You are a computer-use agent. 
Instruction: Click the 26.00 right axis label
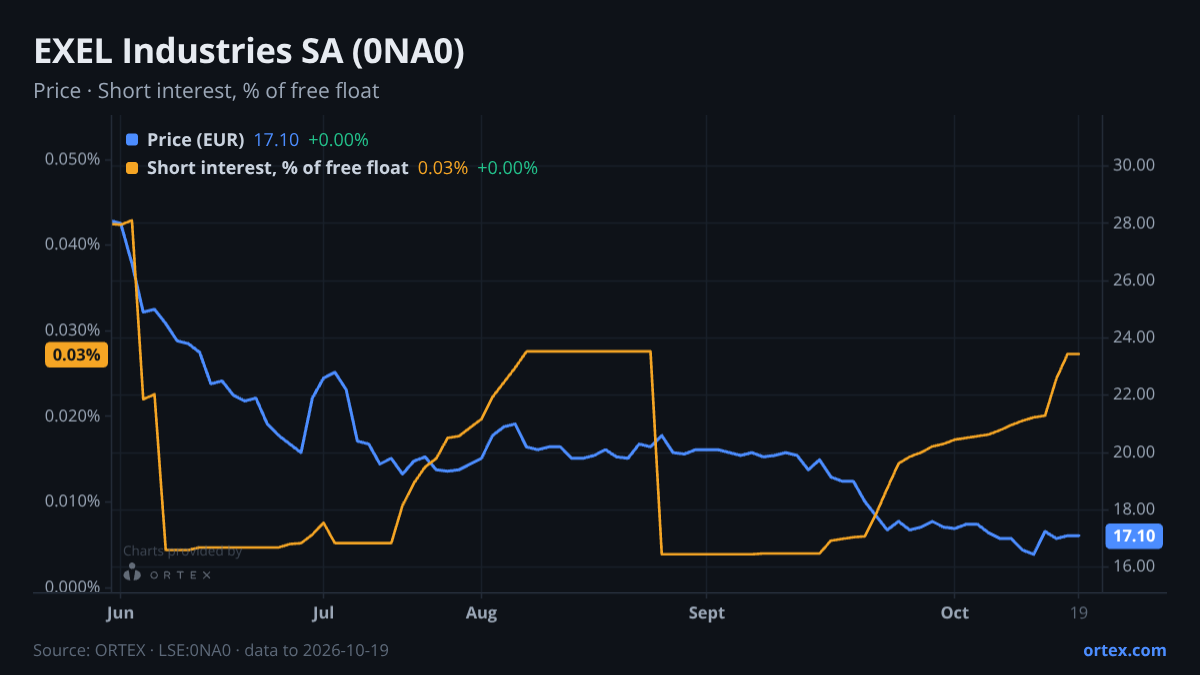click(1134, 280)
